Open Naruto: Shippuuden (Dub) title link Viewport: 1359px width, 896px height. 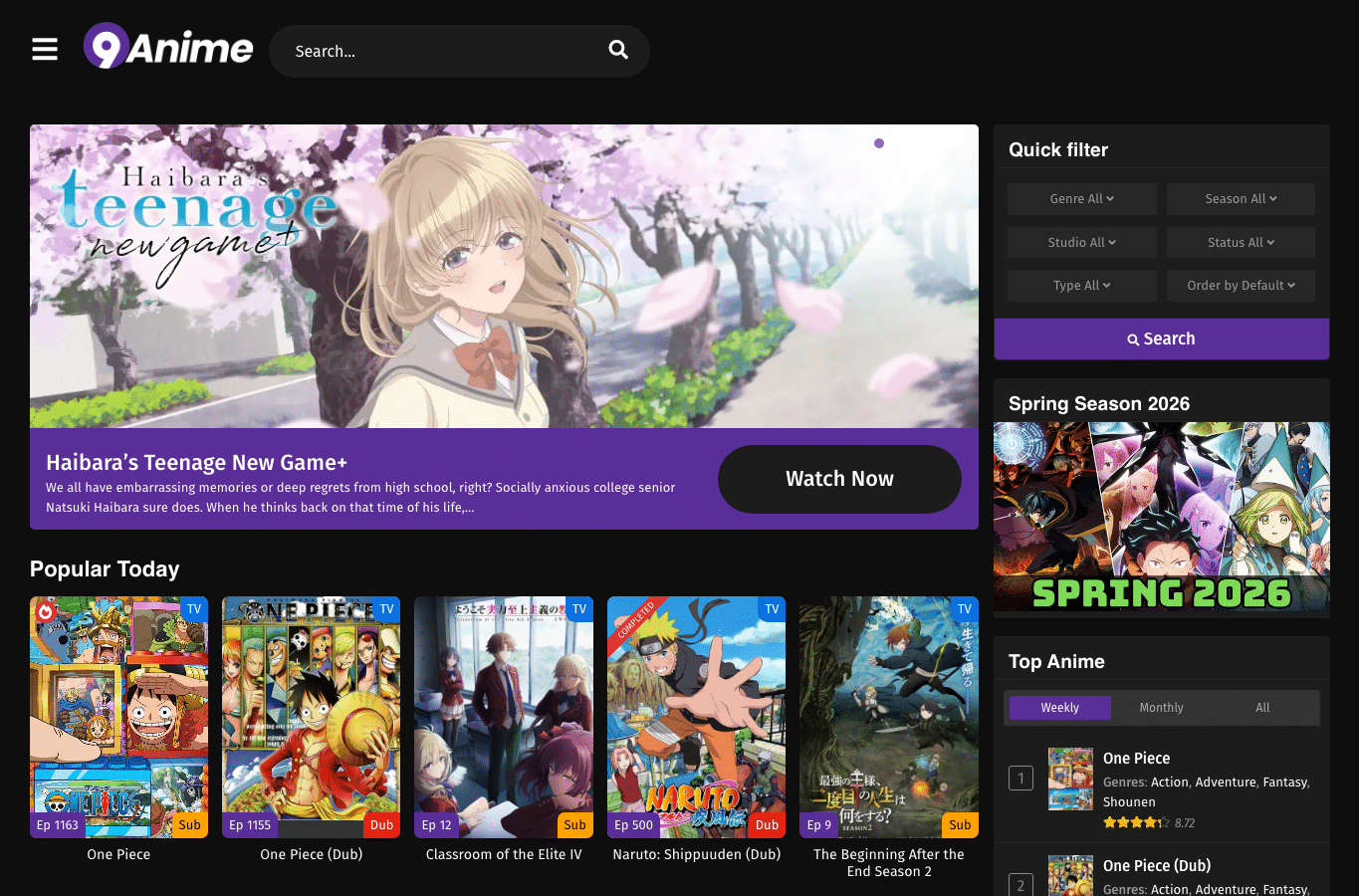coord(697,854)
